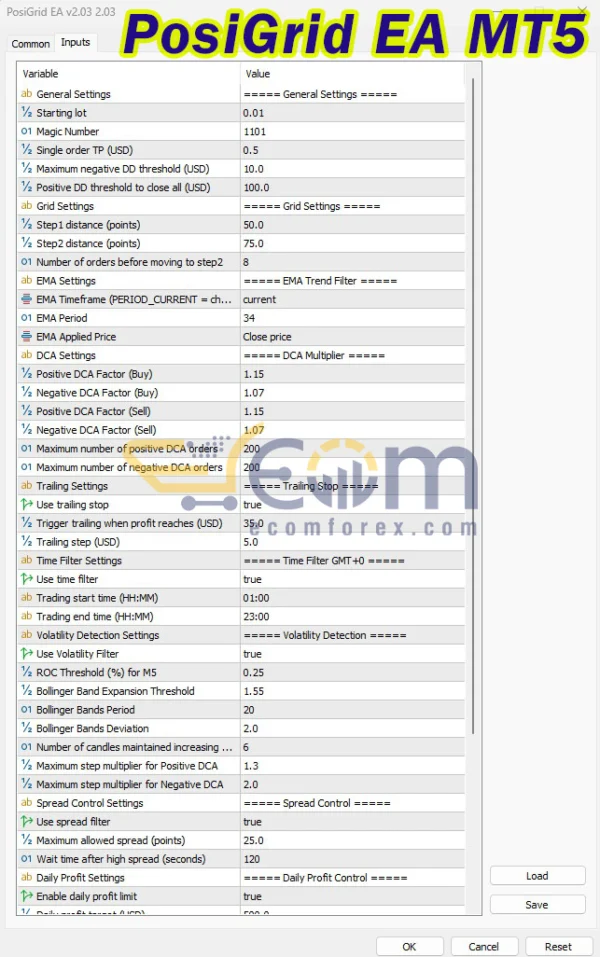Click the Load button
Image resolution: width=600 pixels, height=957 pixels.
[537, 876]
